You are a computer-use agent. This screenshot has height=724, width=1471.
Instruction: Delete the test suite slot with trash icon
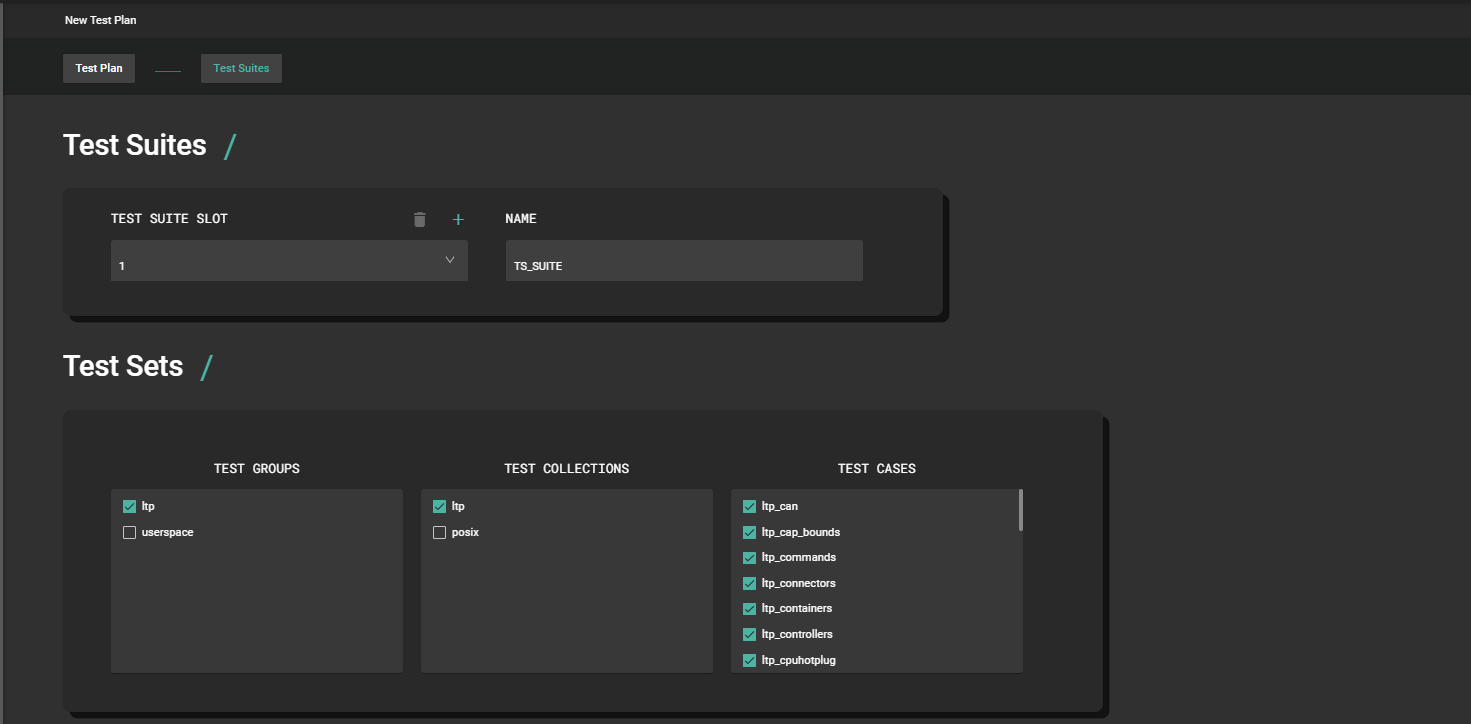click(x=420, y=219)
